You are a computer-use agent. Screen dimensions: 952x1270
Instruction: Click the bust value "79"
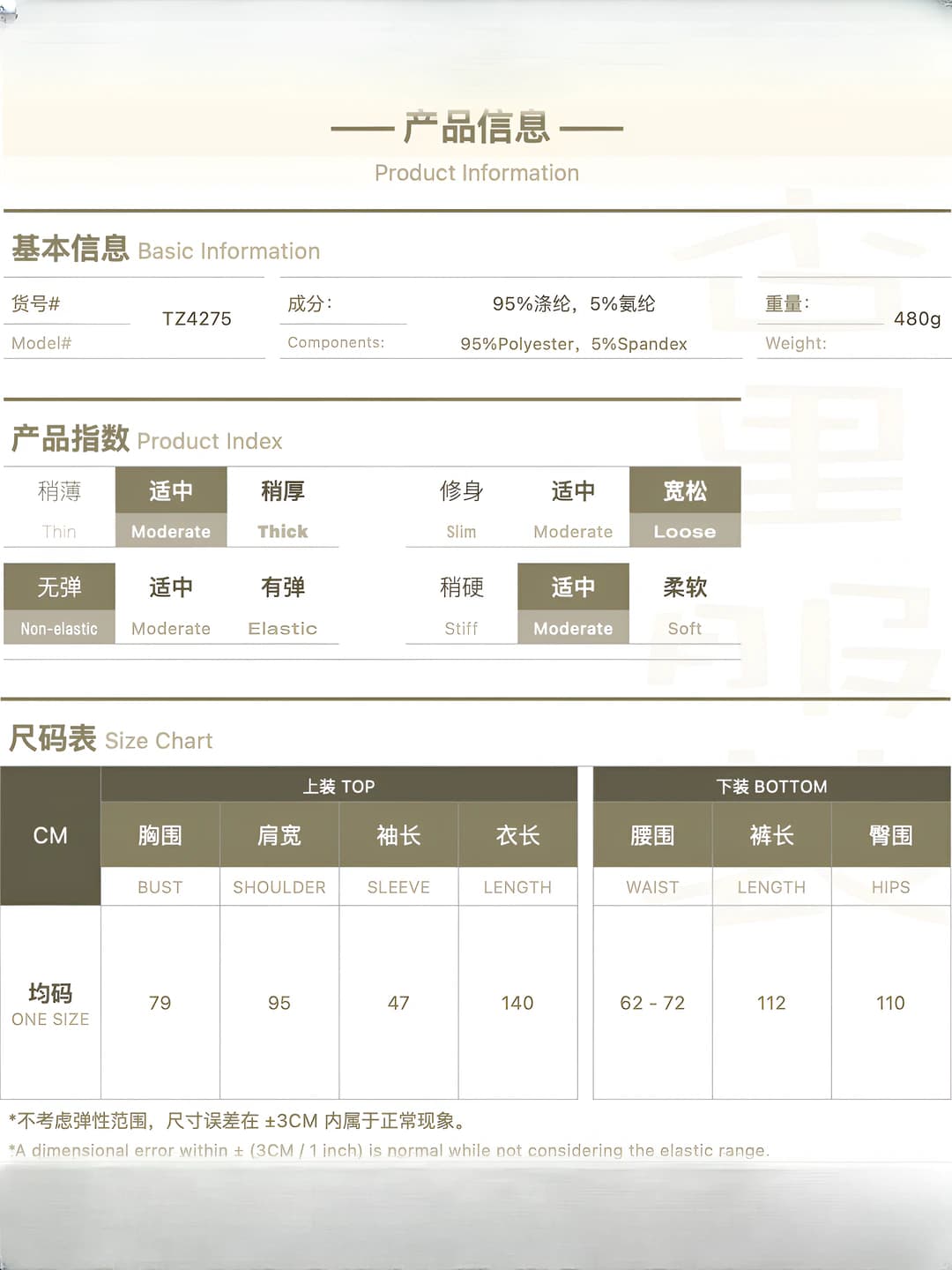(160, 1003)
